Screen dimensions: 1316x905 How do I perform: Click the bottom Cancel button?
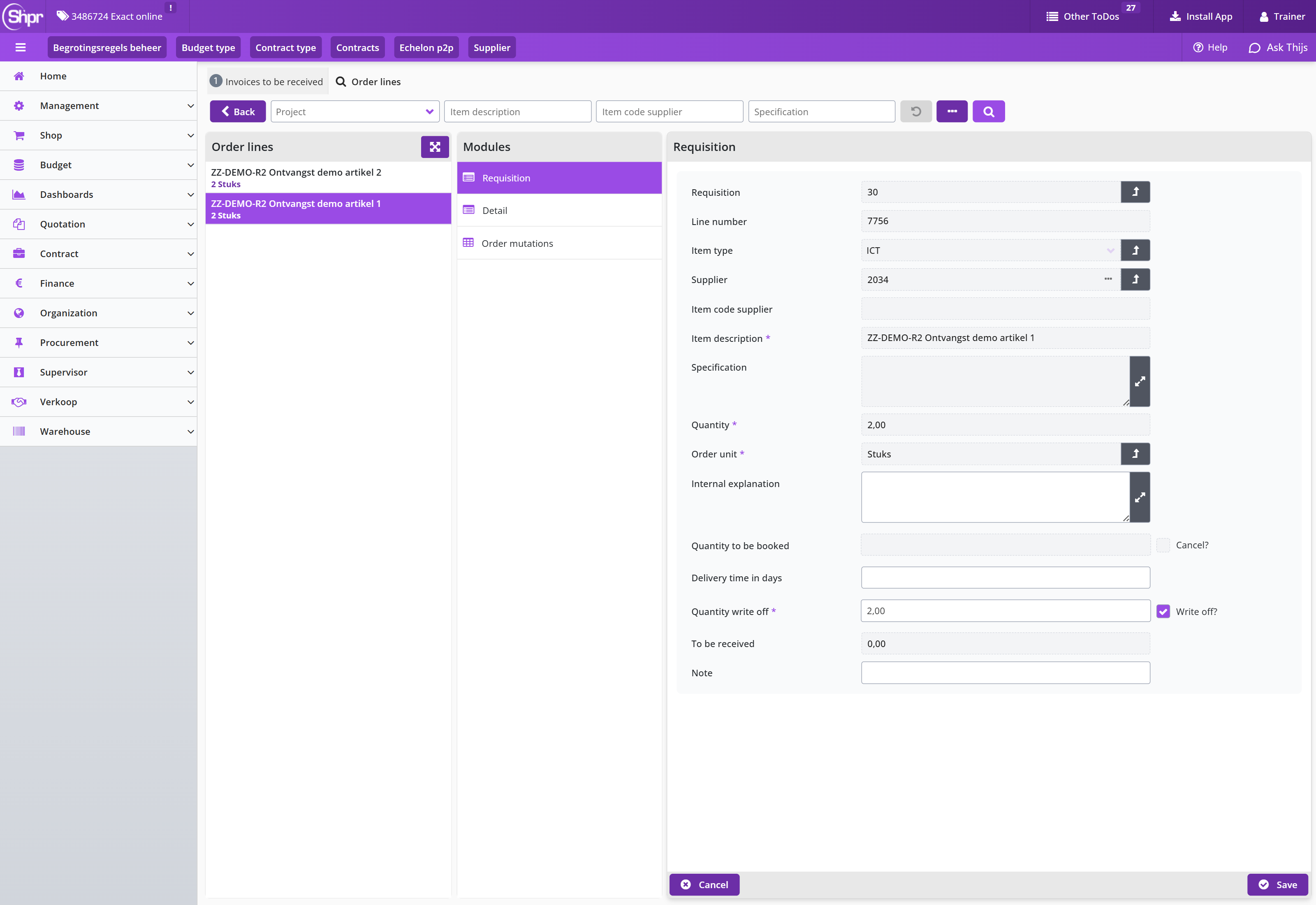704,885
